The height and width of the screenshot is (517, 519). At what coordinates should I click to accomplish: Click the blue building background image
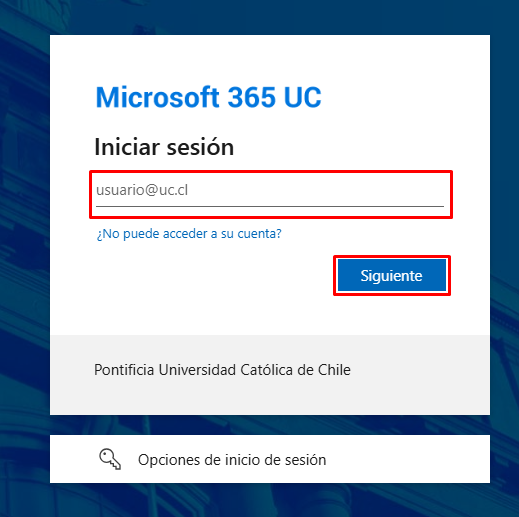23,267
